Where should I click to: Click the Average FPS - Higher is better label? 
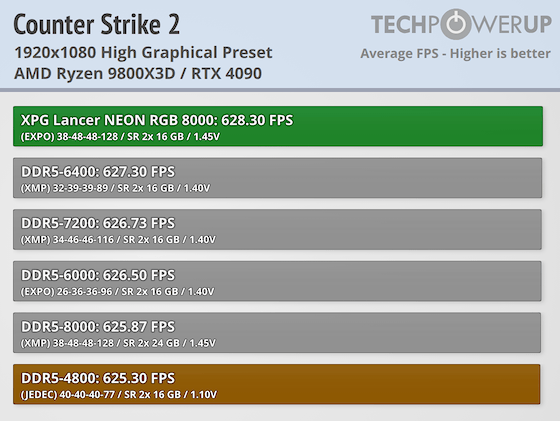pos(455,54)
